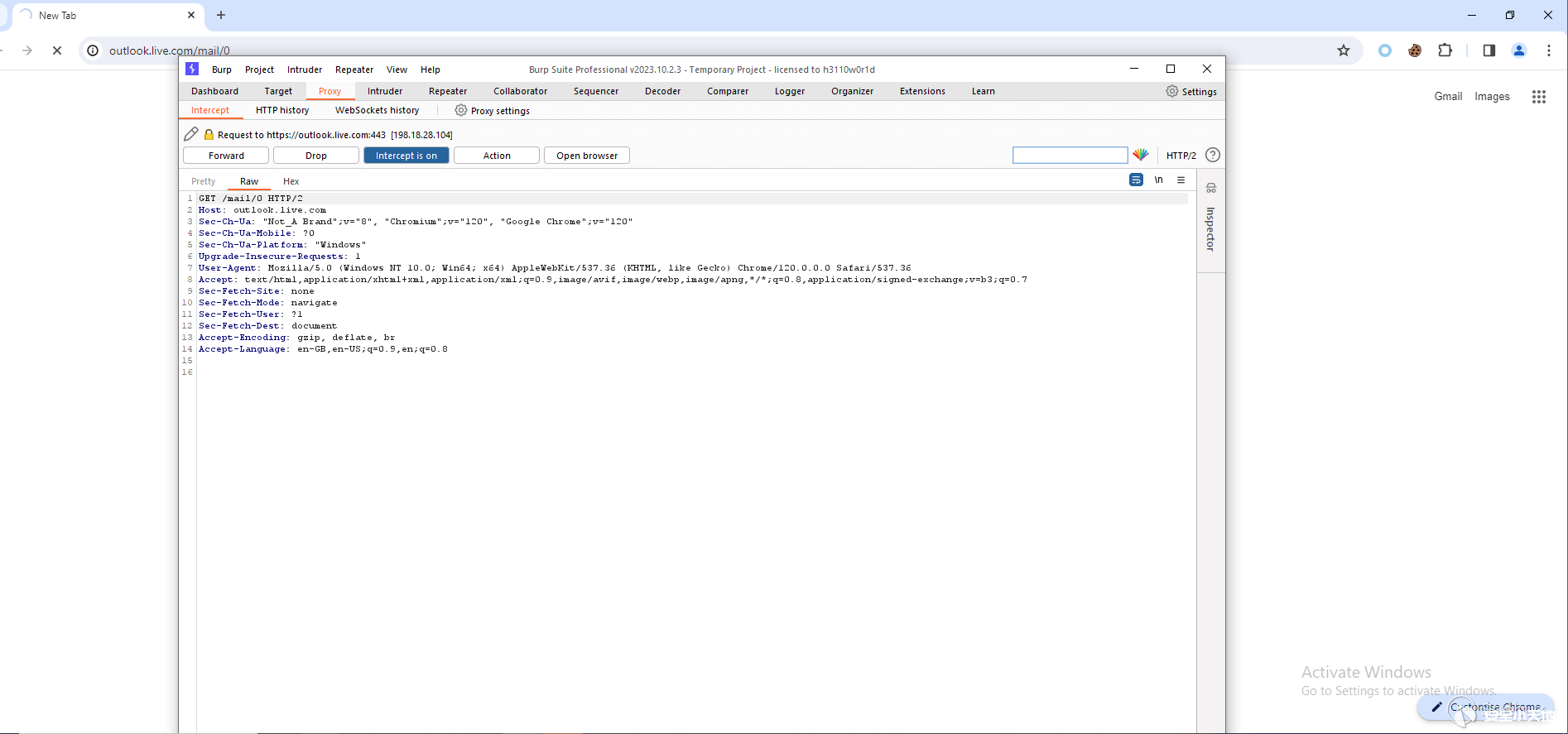Open the cookie extension icon in Chrome

(1415, 50)
